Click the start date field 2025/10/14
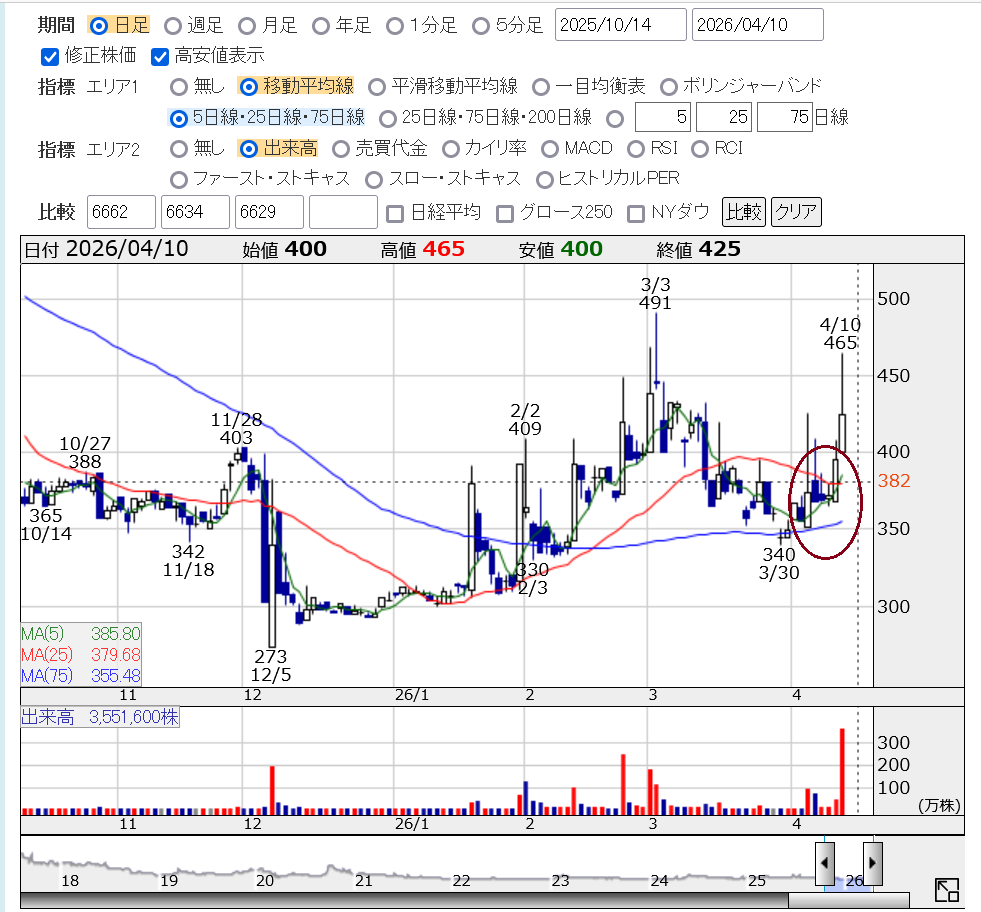981x912 pixels. [x=620, y=25]
